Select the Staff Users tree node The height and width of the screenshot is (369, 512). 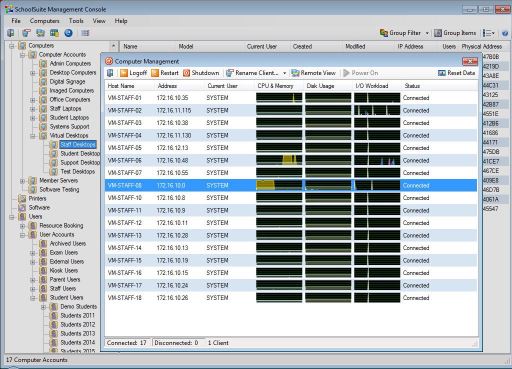[63, 288]
